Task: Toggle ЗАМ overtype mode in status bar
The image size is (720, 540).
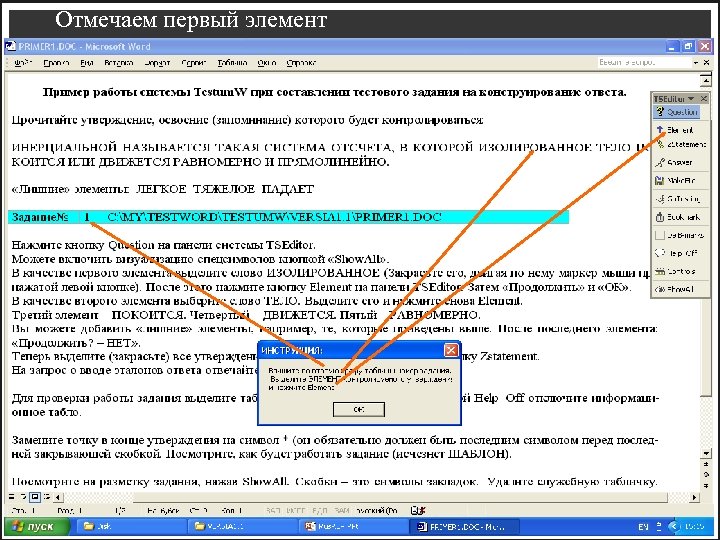Action: point(342,511)
